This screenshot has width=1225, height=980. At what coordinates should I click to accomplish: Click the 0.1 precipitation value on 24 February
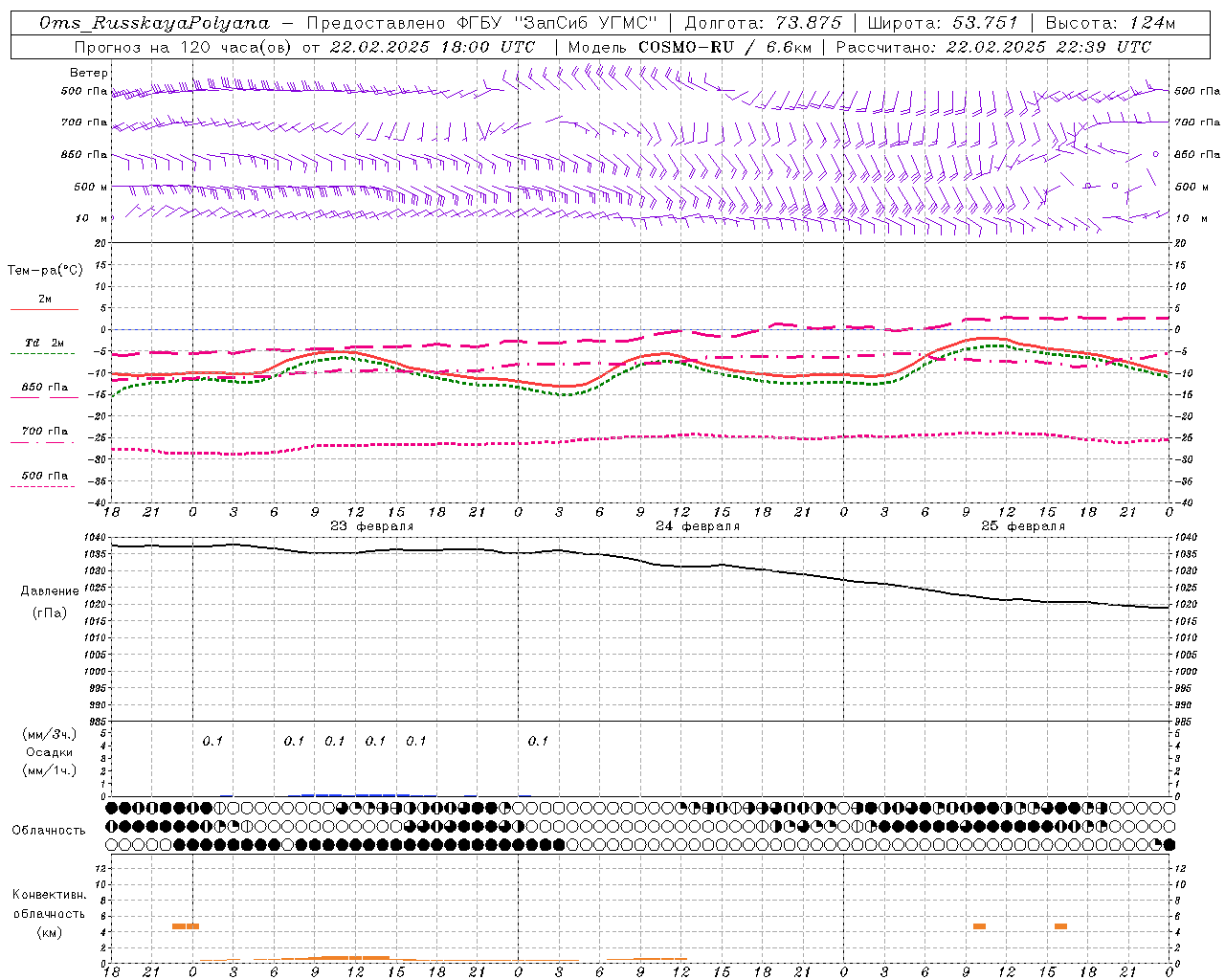point(538,741)
